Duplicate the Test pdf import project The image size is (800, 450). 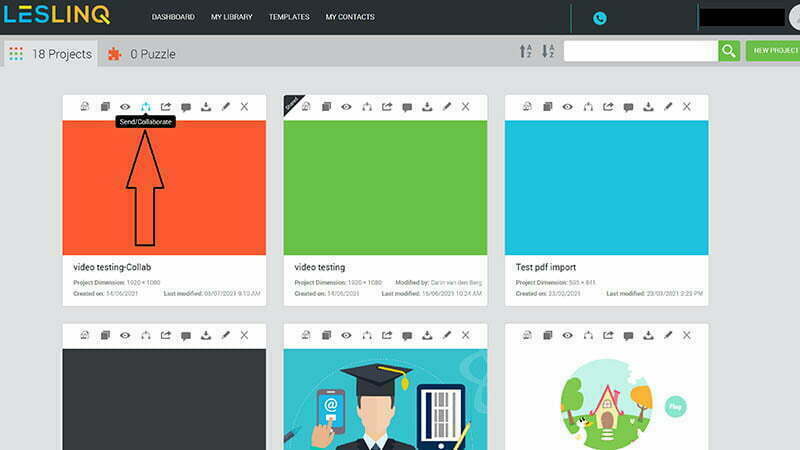click(547, 107)
